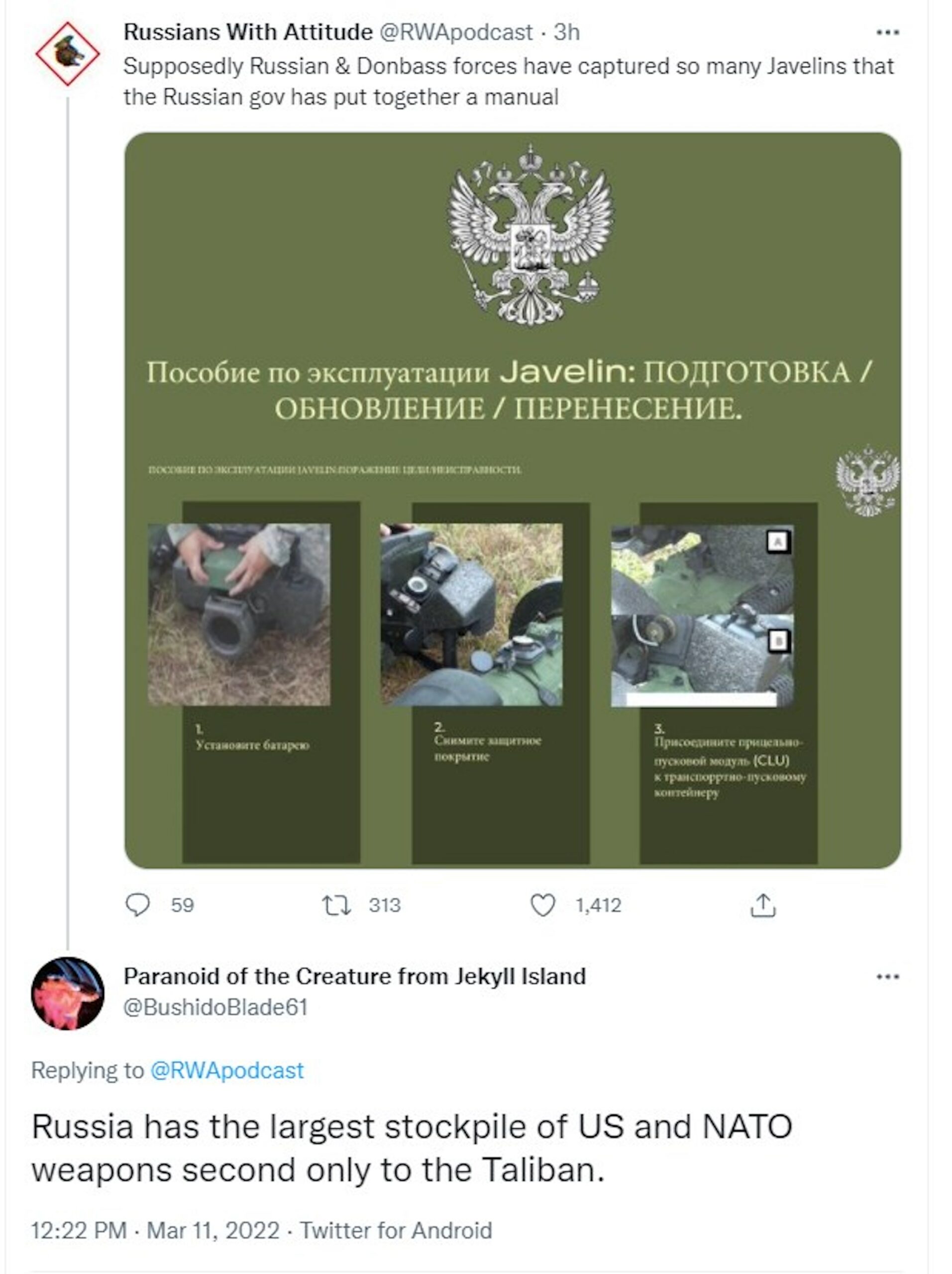This screenshot has width=952, height=1274.
Task: Click the 1,412 likes count
Action: click(598, 905)
